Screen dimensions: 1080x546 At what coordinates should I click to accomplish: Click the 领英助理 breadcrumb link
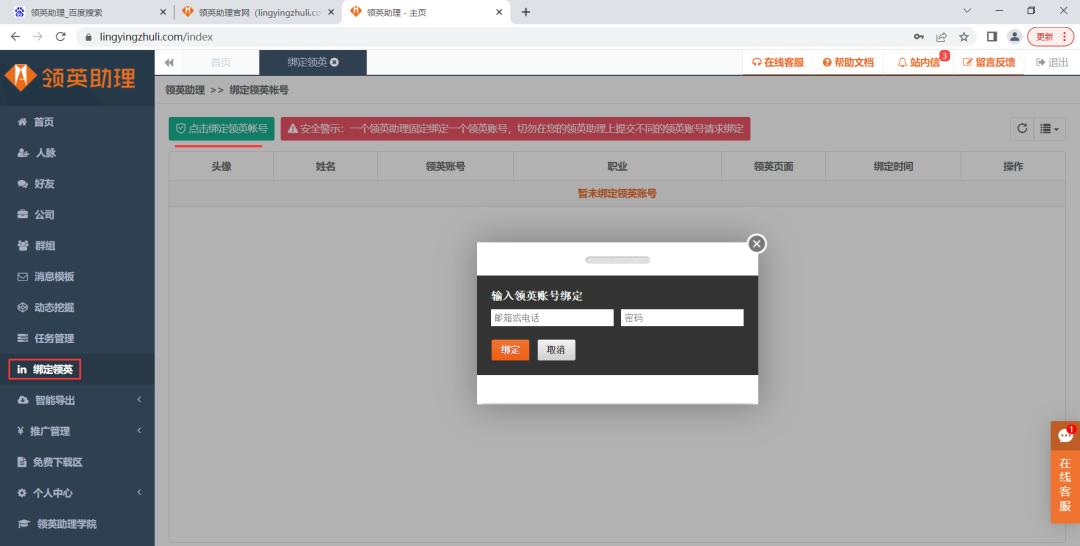click(185, 90)
